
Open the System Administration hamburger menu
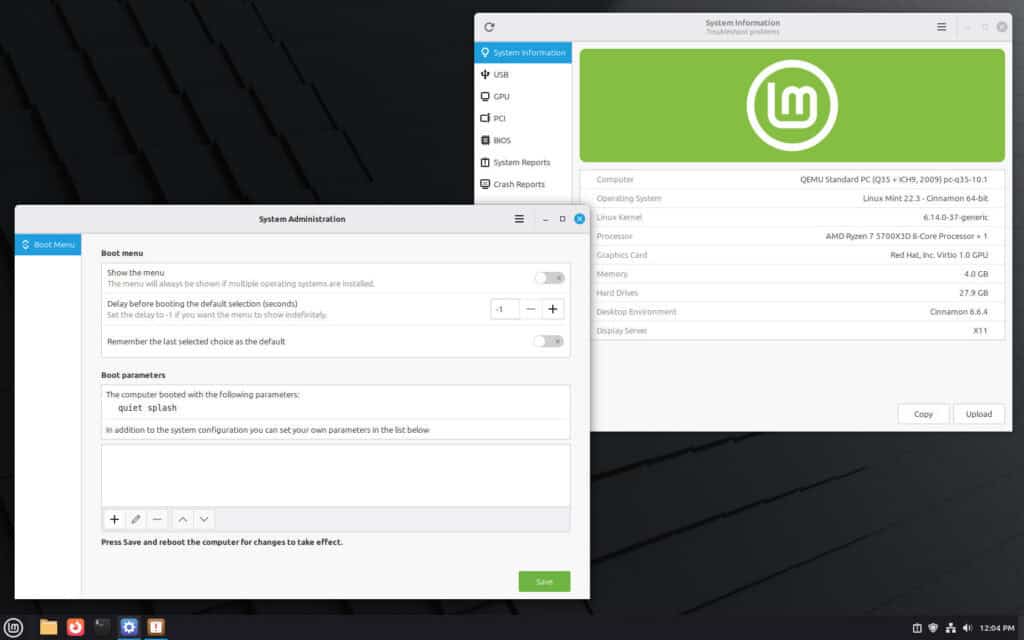[519, 218]
